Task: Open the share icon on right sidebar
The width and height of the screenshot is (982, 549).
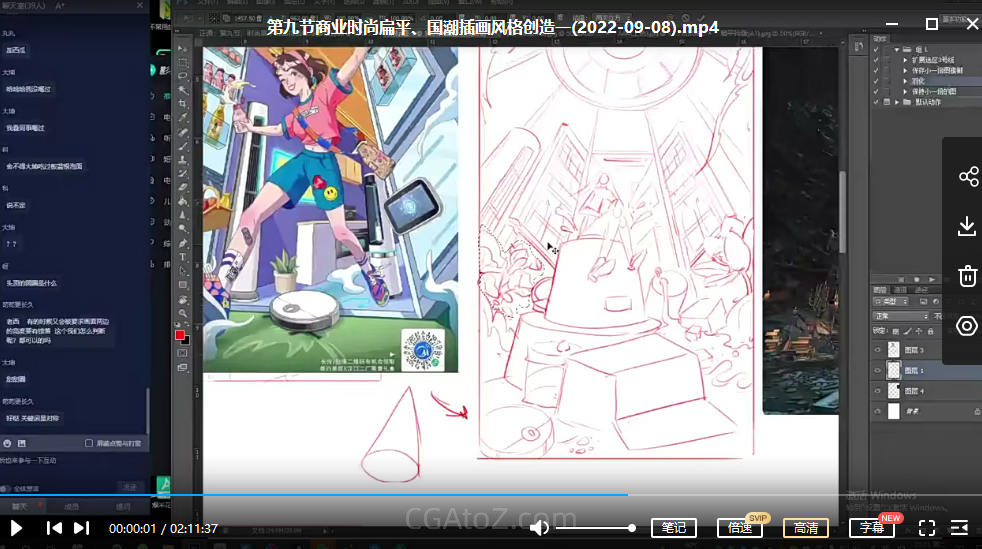Action: [967, 177]
